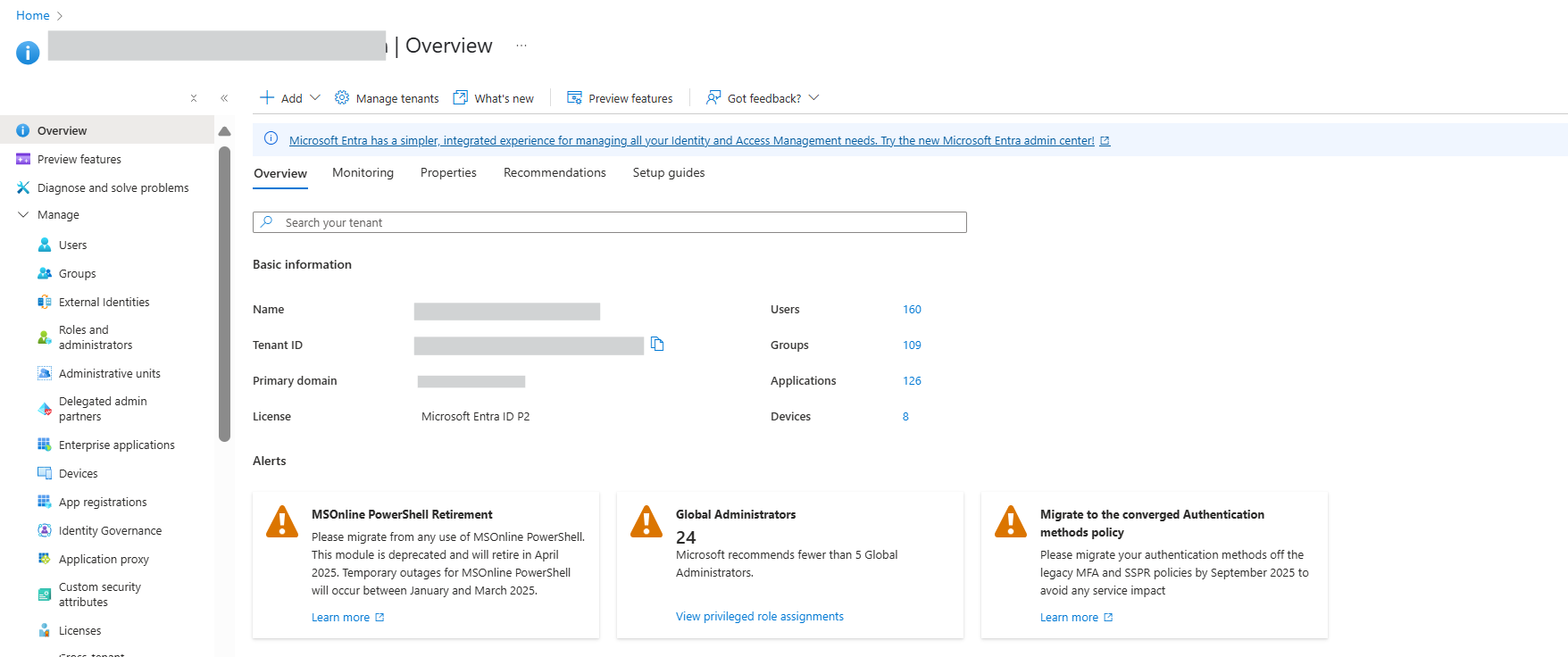Click the Global Administrators count 24
Image resolution: width=1568 pixels, height=657 pixels.
click(x=686, y=537)
